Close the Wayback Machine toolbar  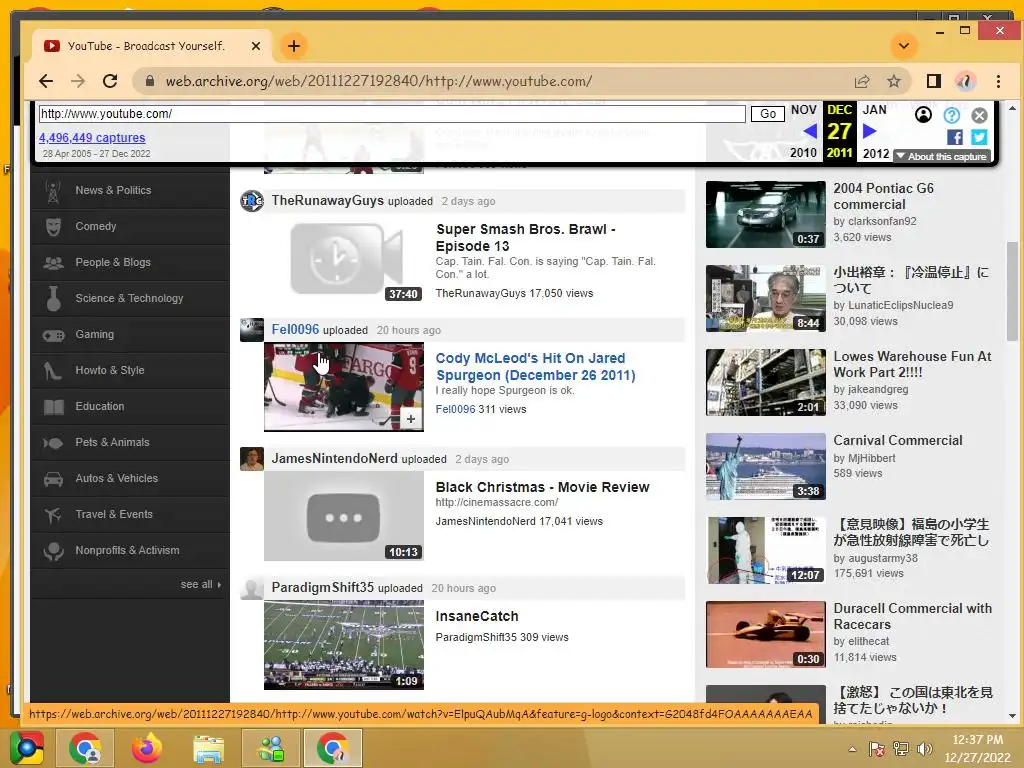(x=979, y=116)
